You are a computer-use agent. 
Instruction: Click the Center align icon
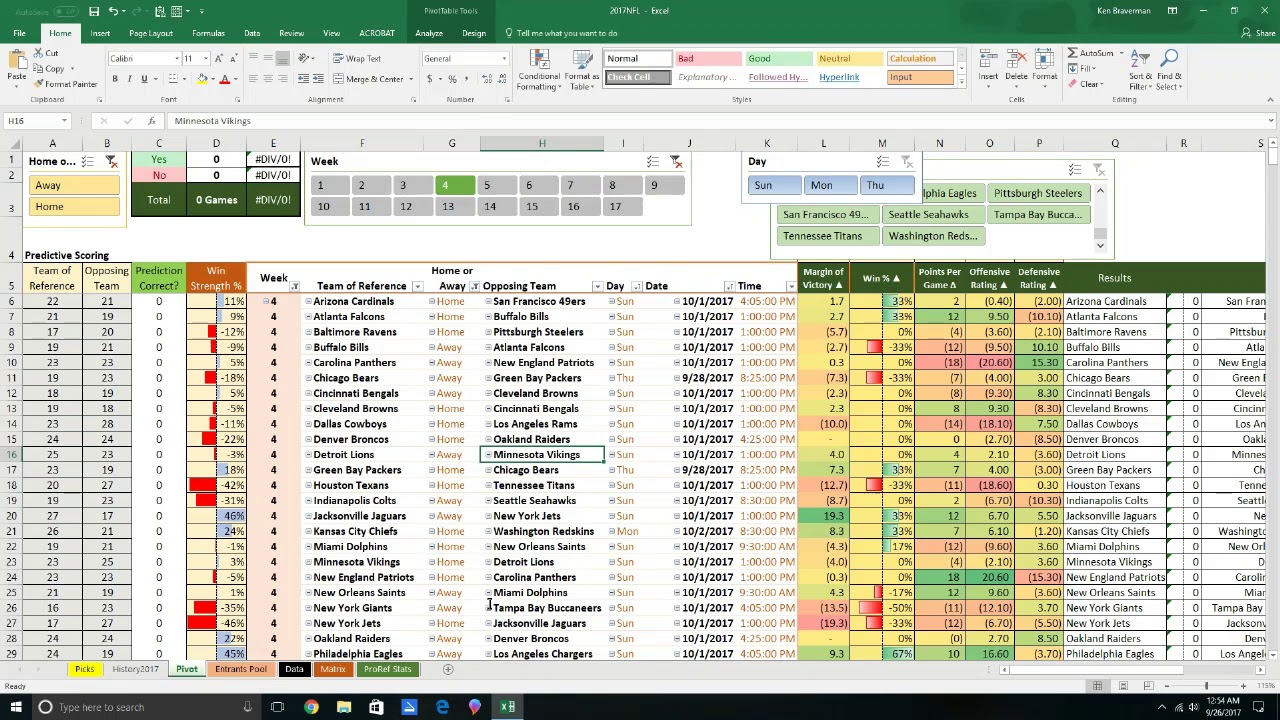(x=268, y=79)
